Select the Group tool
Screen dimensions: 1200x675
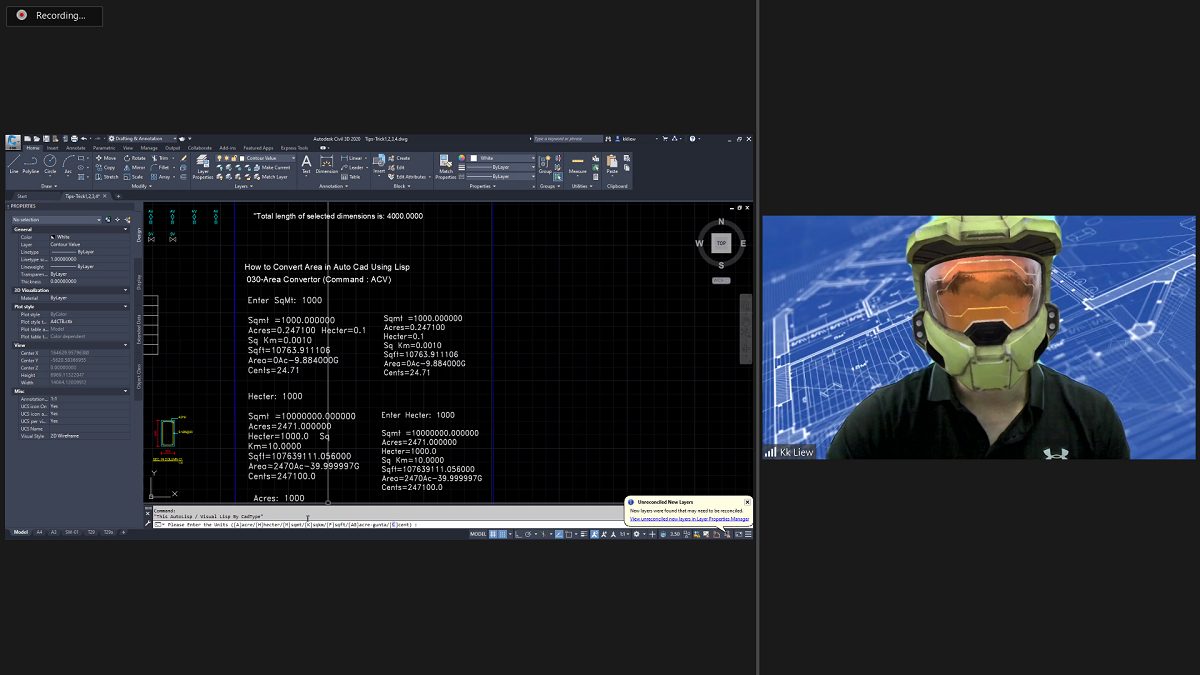pos(545,164)
